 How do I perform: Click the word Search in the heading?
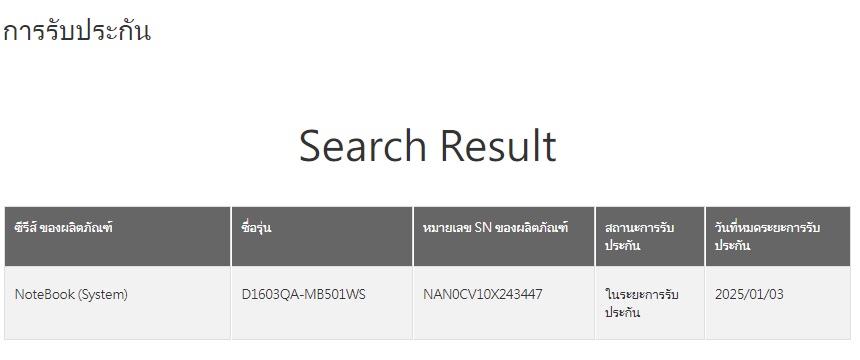pos(363,146)
